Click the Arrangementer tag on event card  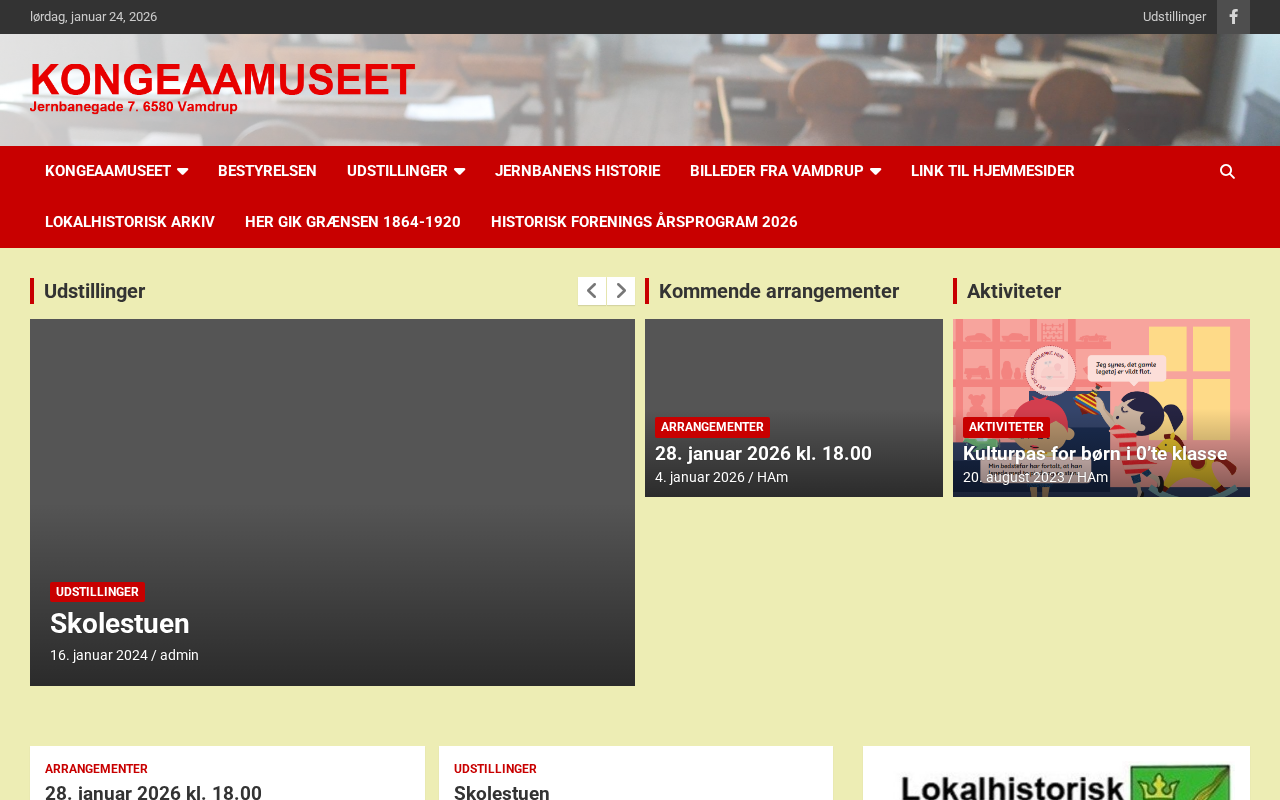point(712,427)
